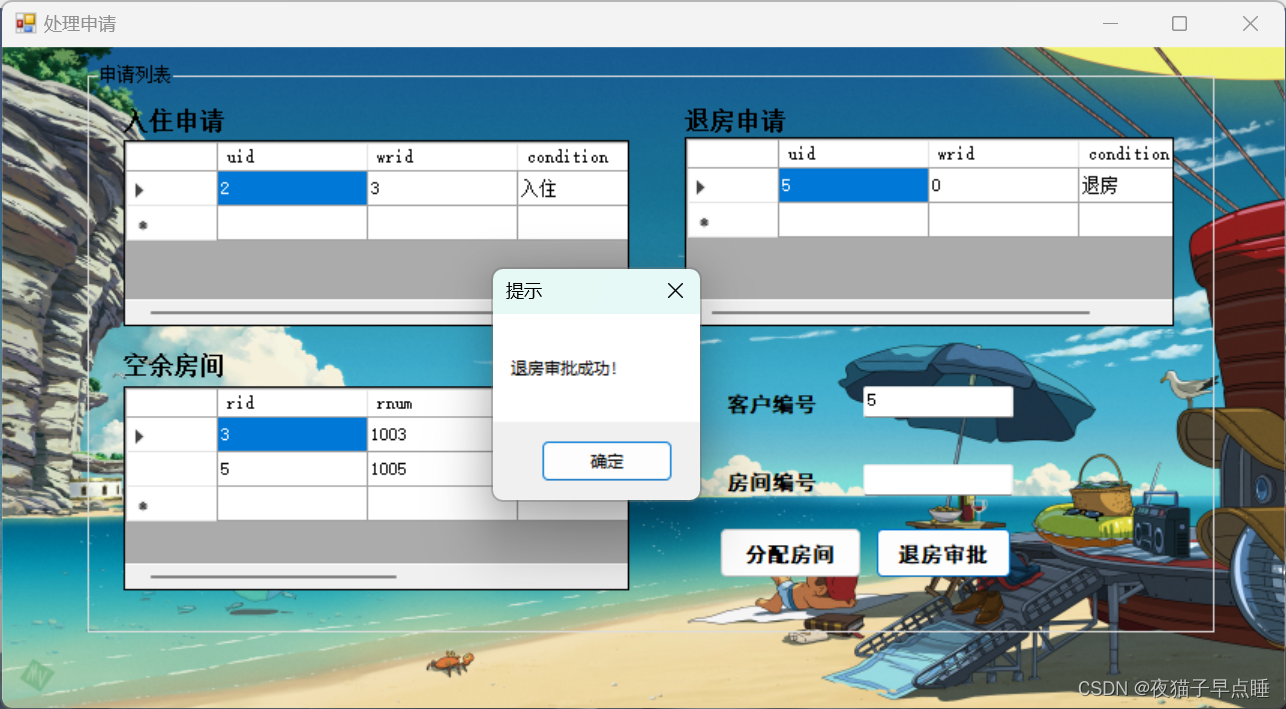Select condition cell 入住 in 入住申请 table

(x=572, y=188)
